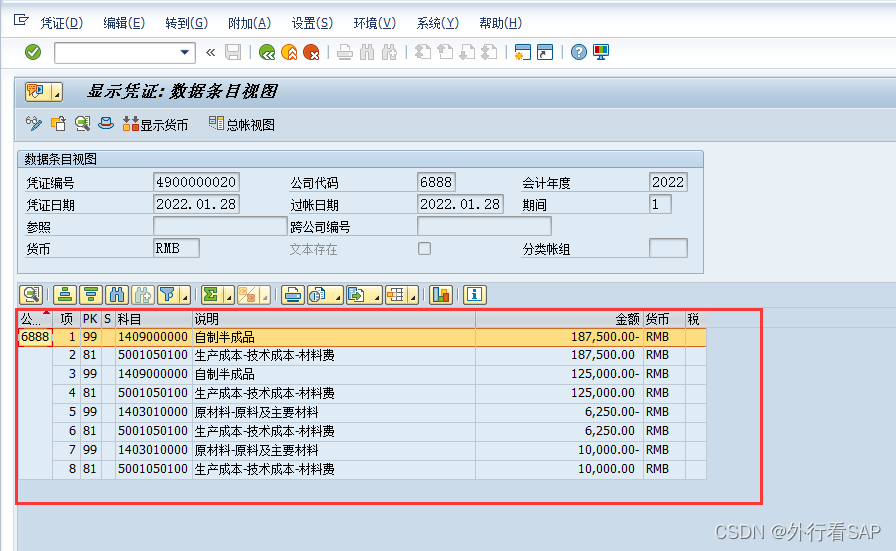Click the 参照 input field

(x=219, y=226)
